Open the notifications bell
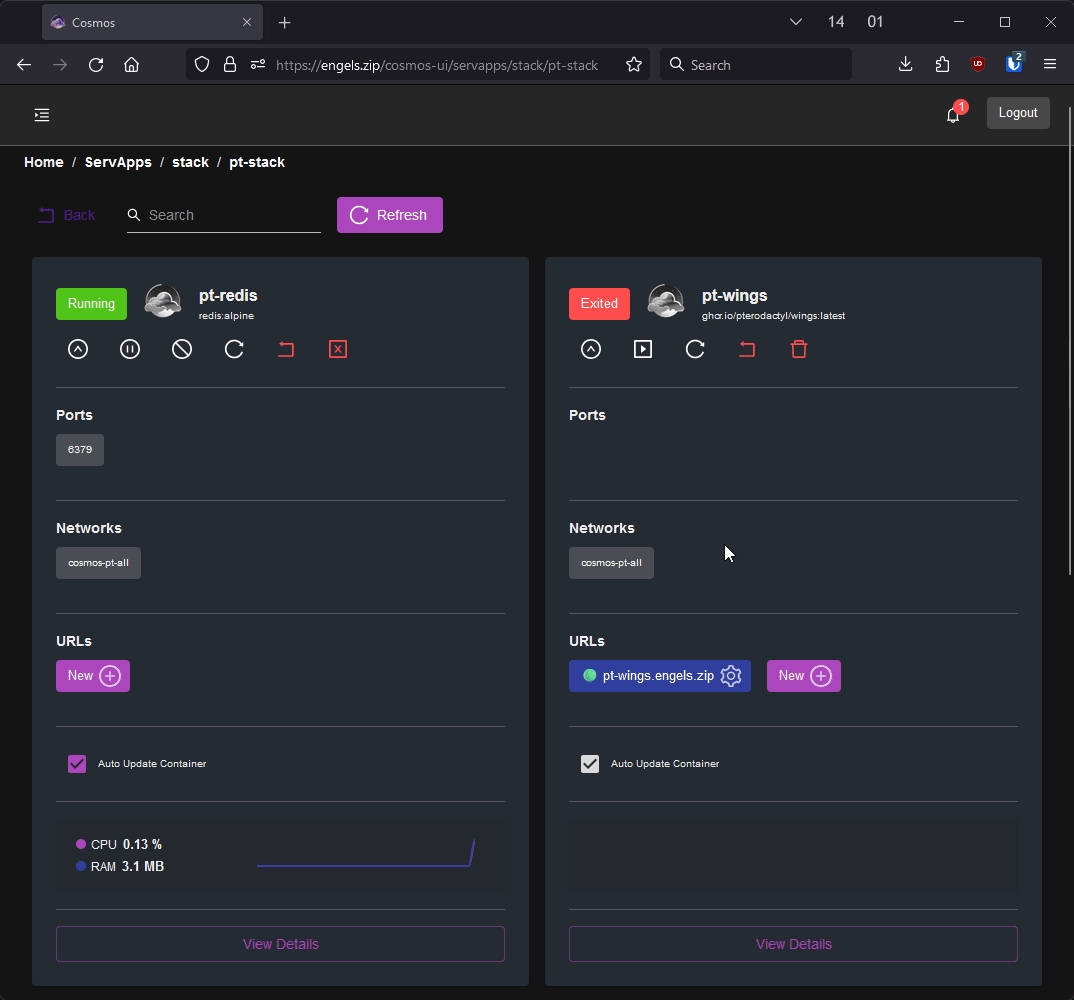The image size is (1074, 1000). point(953,115)
